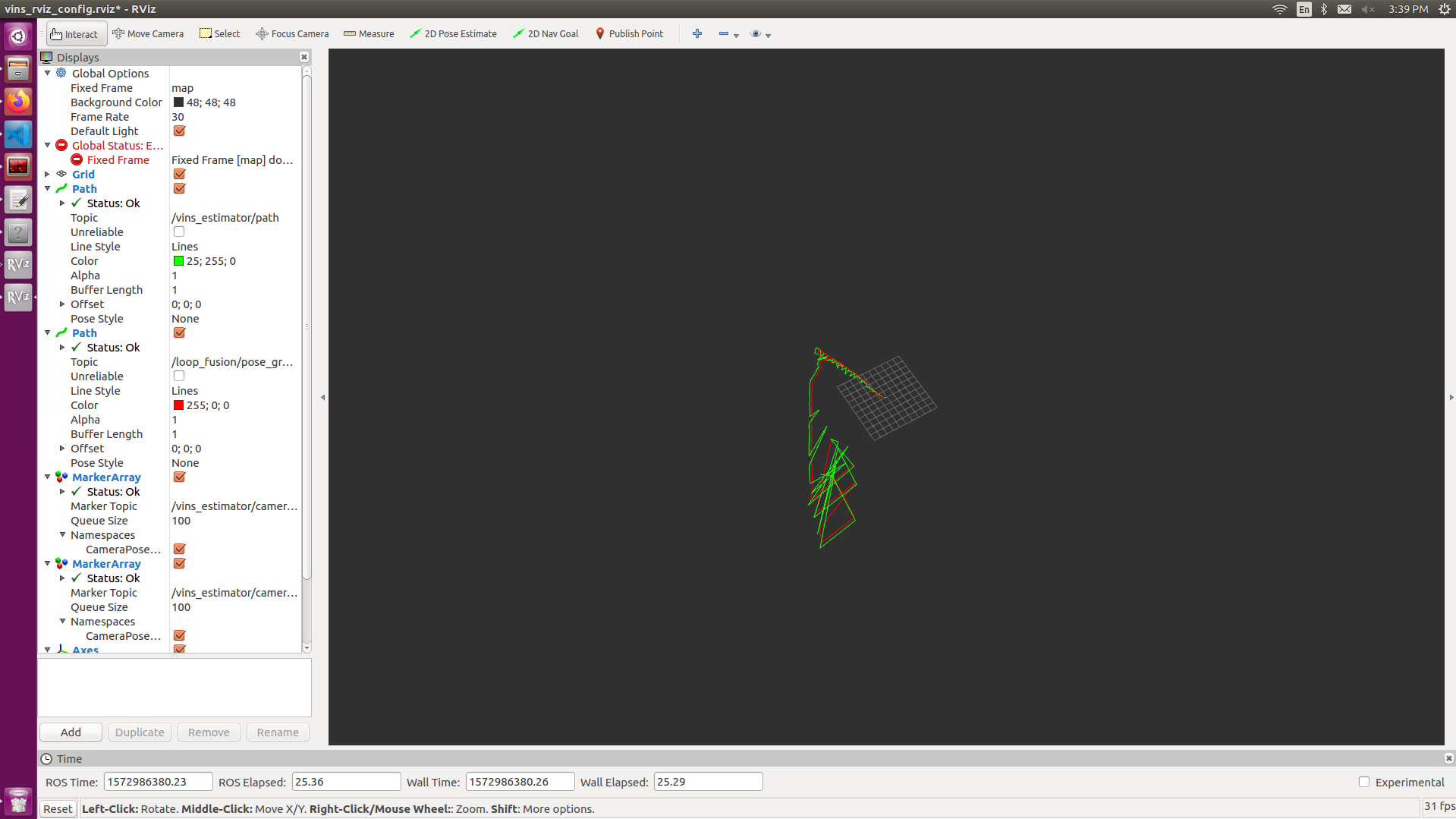The width and height of the screenshot is (1456, 819).
Task: Click the Focus Camera tool
Action: pyautogui.click(x=292, y=33)
